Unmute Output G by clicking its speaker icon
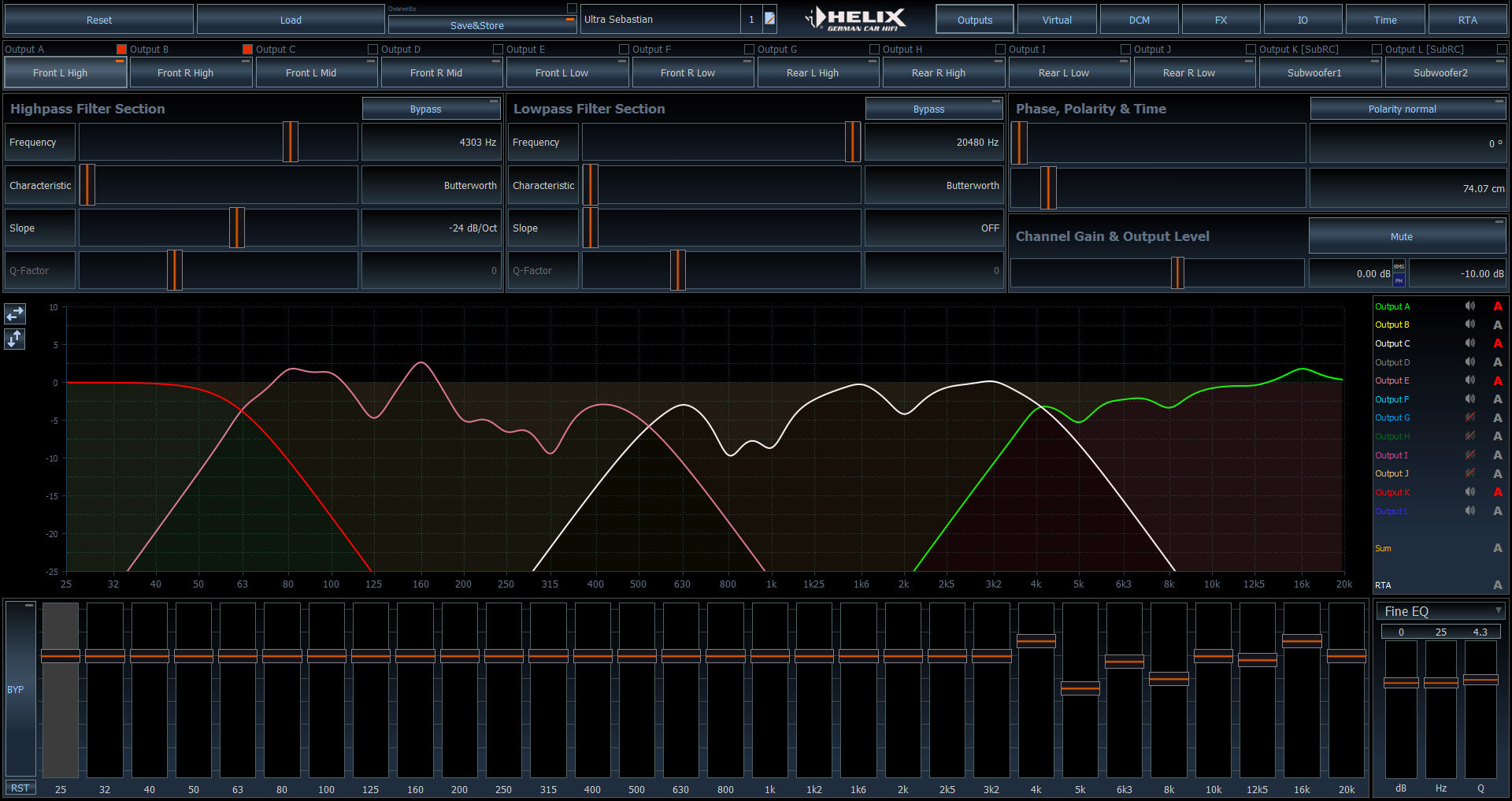This screenshot has height=801, width=1512. [1469, 417]
